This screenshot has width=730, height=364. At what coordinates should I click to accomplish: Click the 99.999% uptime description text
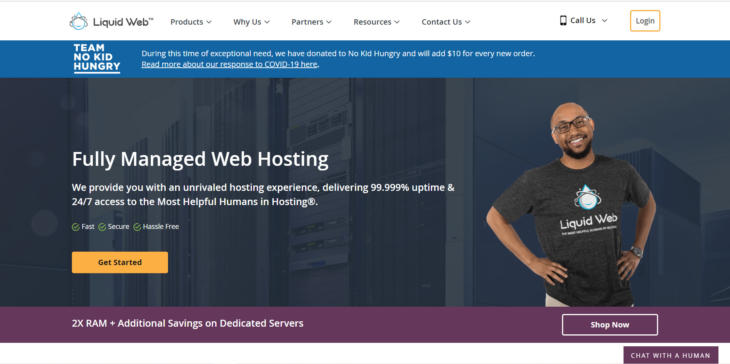263,195
